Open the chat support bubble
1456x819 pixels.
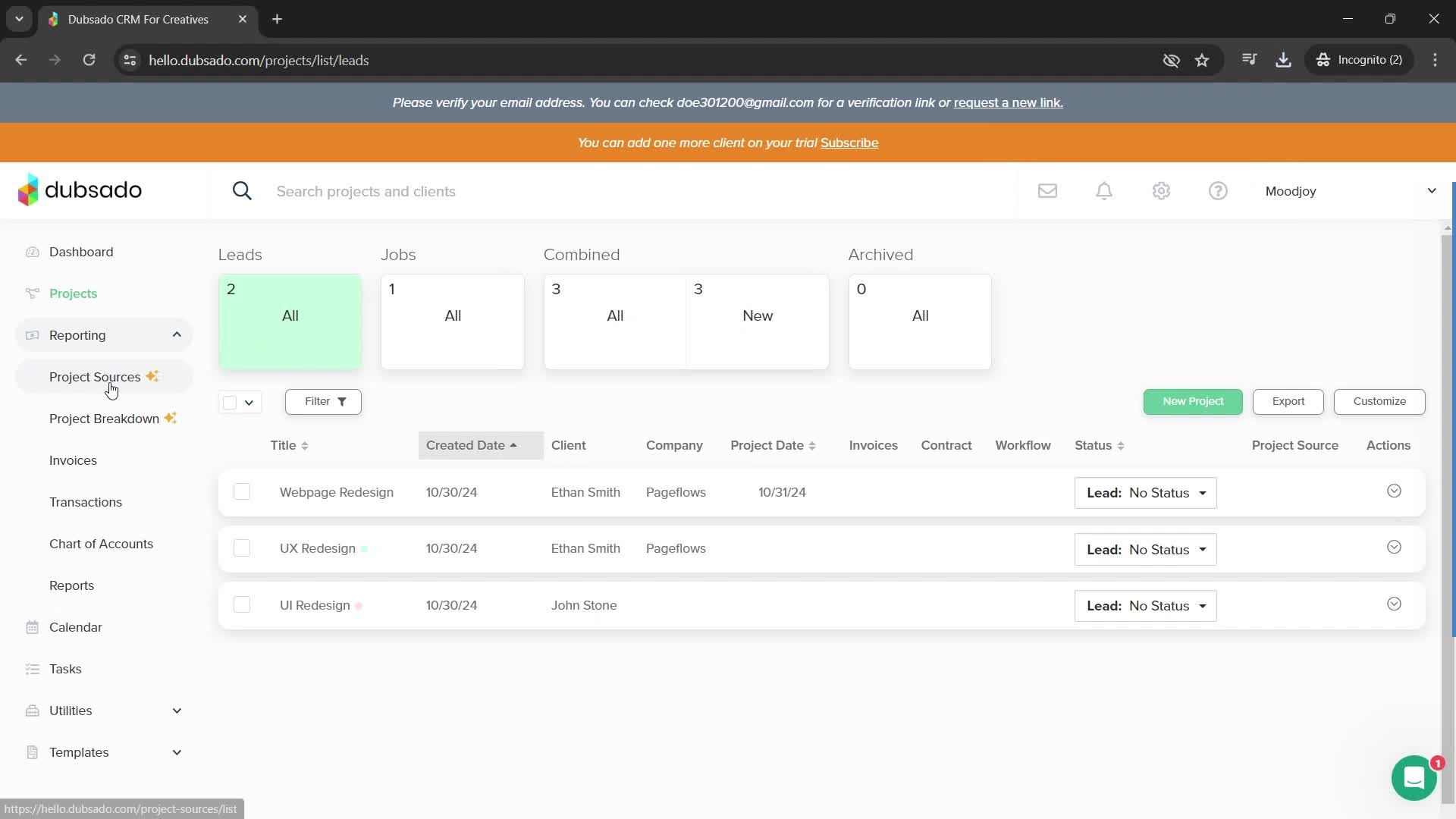pos(1414,777)
